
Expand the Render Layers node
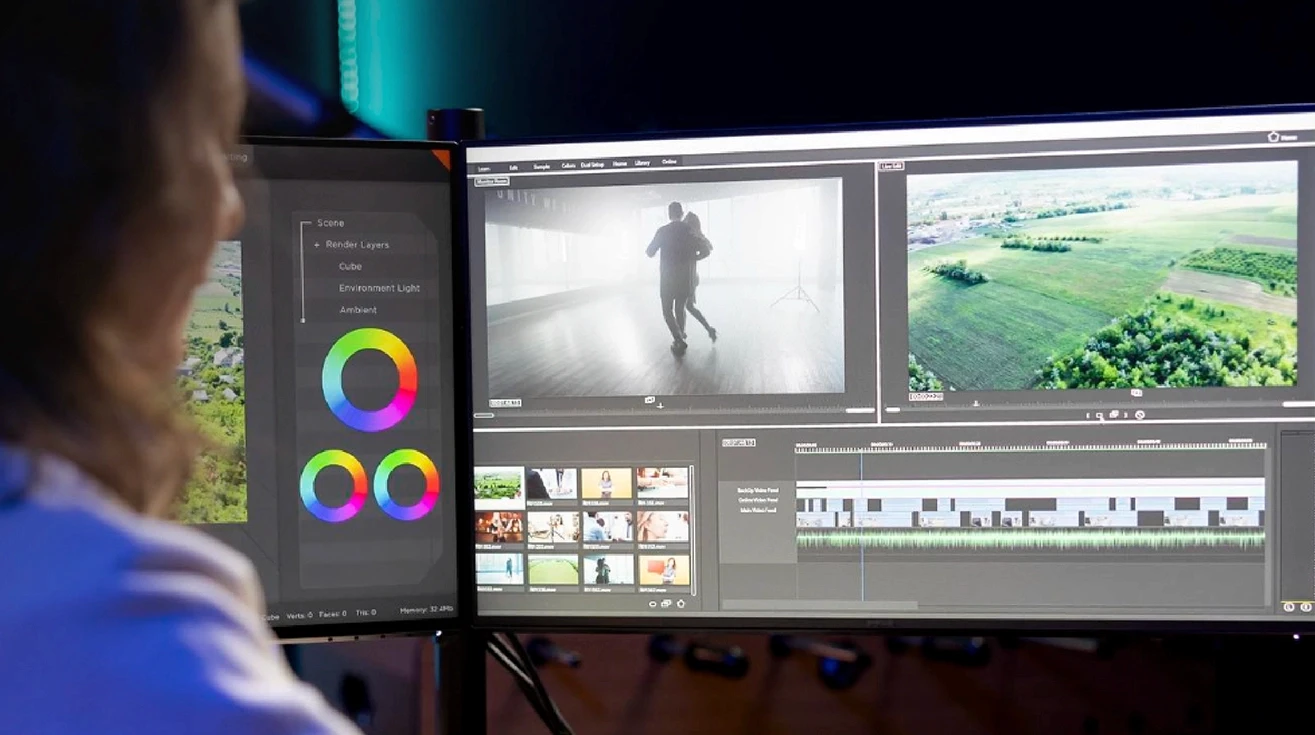tap(317, 245)
